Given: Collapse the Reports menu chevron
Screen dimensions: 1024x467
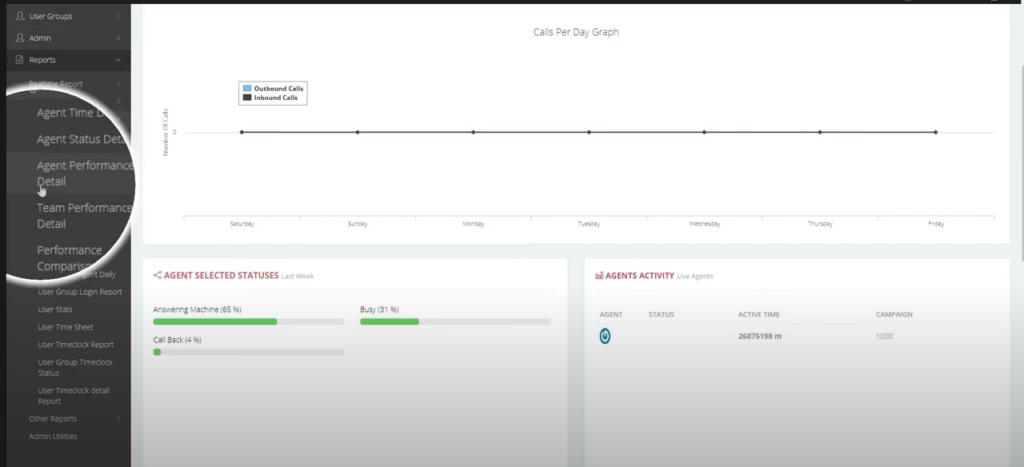Looking at the screenshot, I should tap(118, 59).
